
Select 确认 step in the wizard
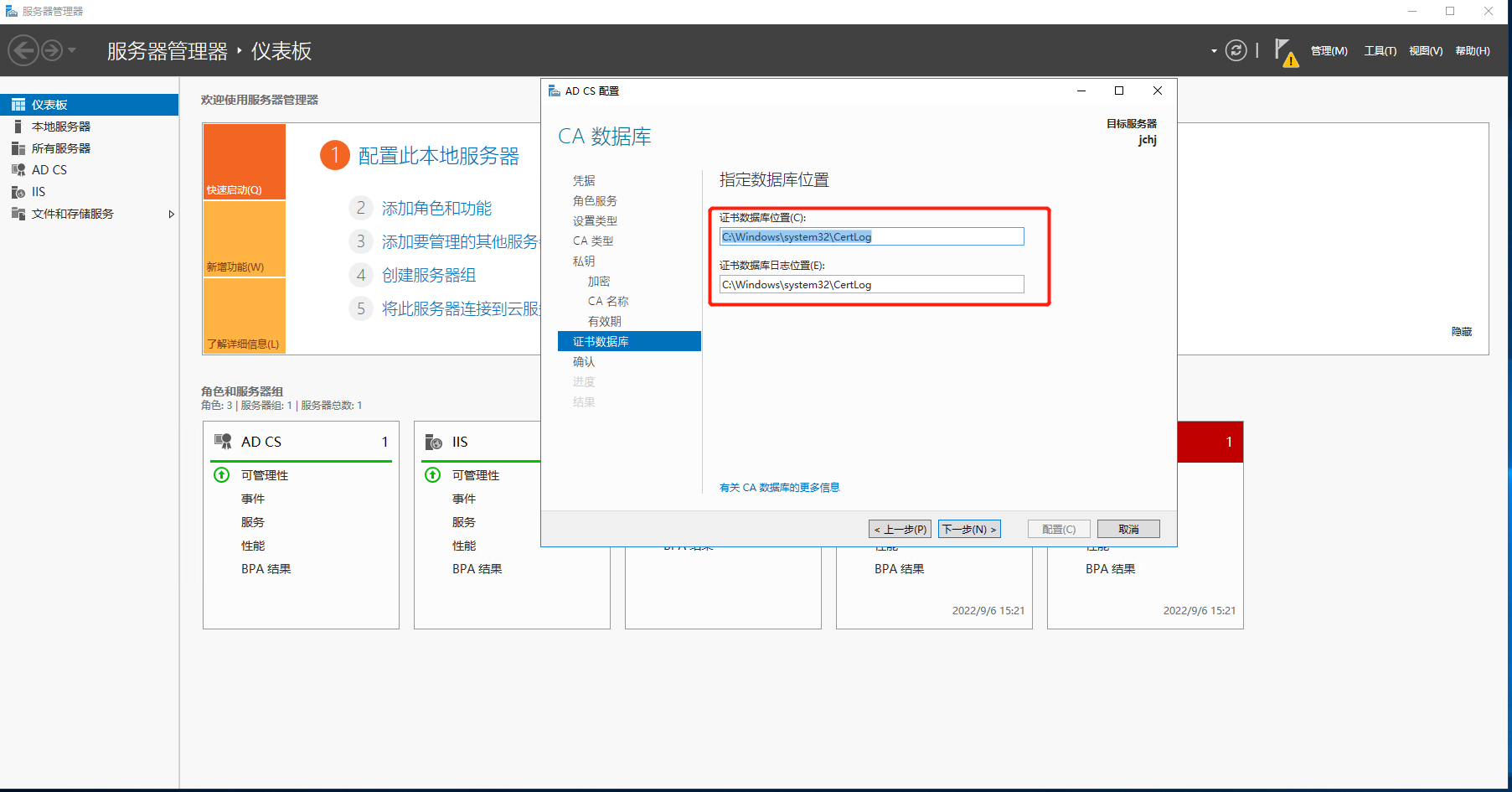point(584,362)
